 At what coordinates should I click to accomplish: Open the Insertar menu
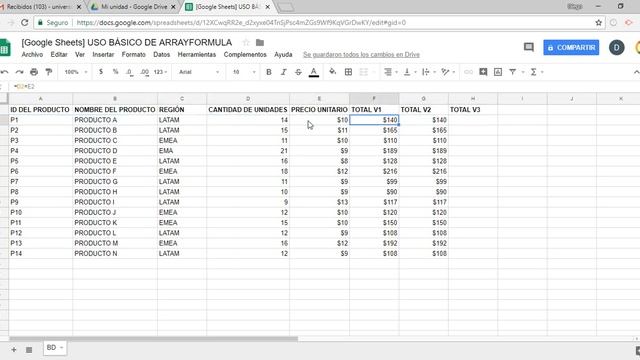click(103, 54)
